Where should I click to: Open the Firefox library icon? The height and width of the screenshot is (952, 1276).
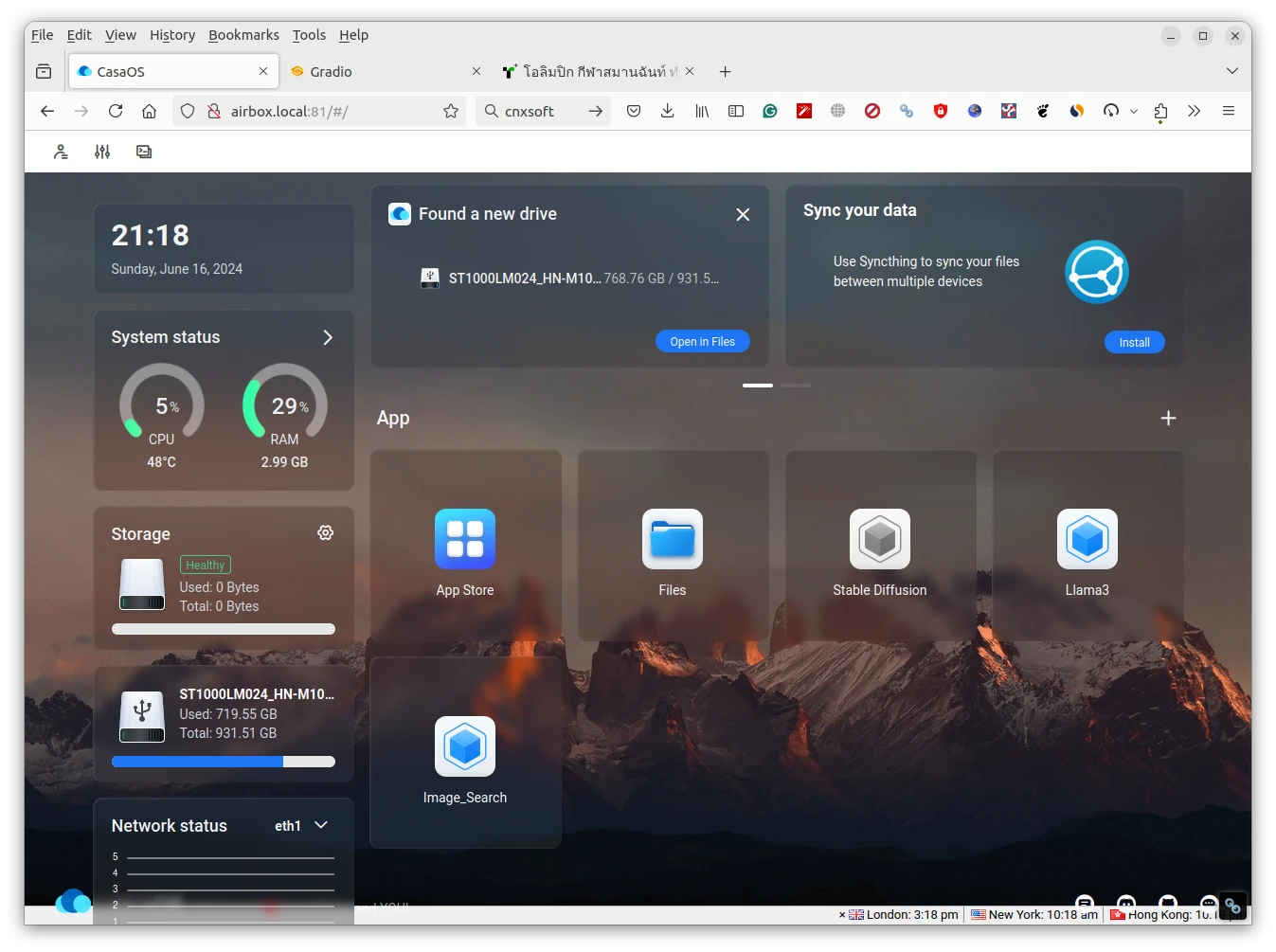tap(702, 111)
